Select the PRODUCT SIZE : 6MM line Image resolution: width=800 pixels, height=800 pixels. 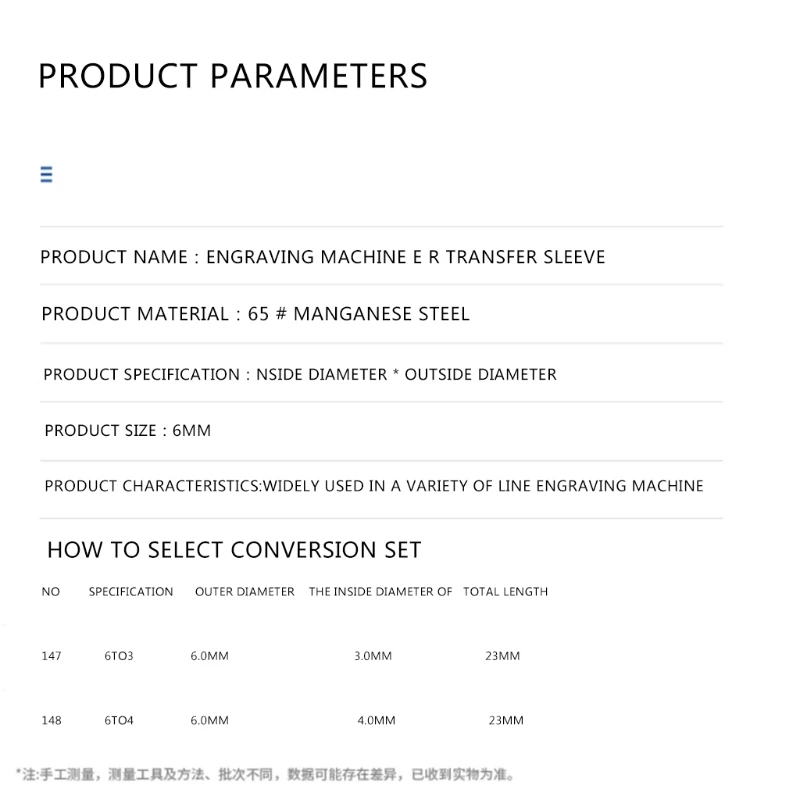coord(127,430)
